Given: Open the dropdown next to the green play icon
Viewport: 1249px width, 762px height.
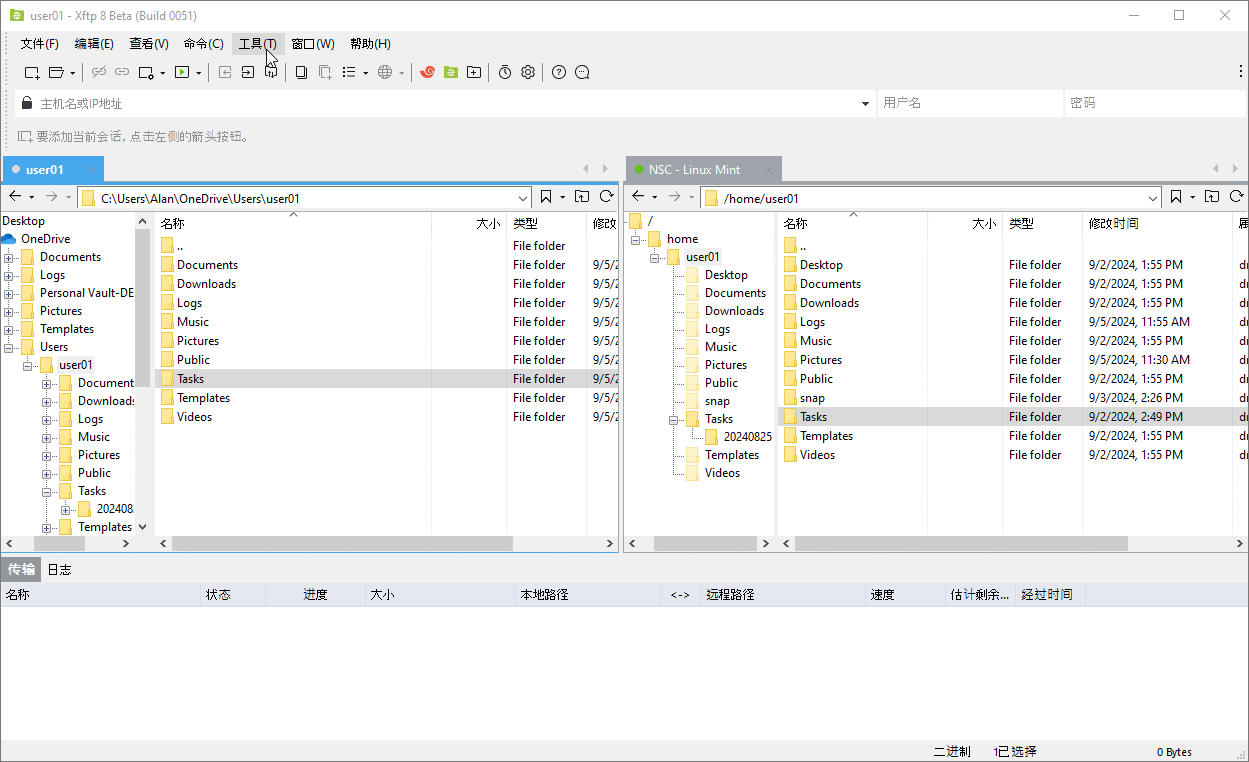Looking at the screenshot, I should click(x=198, y=73).
